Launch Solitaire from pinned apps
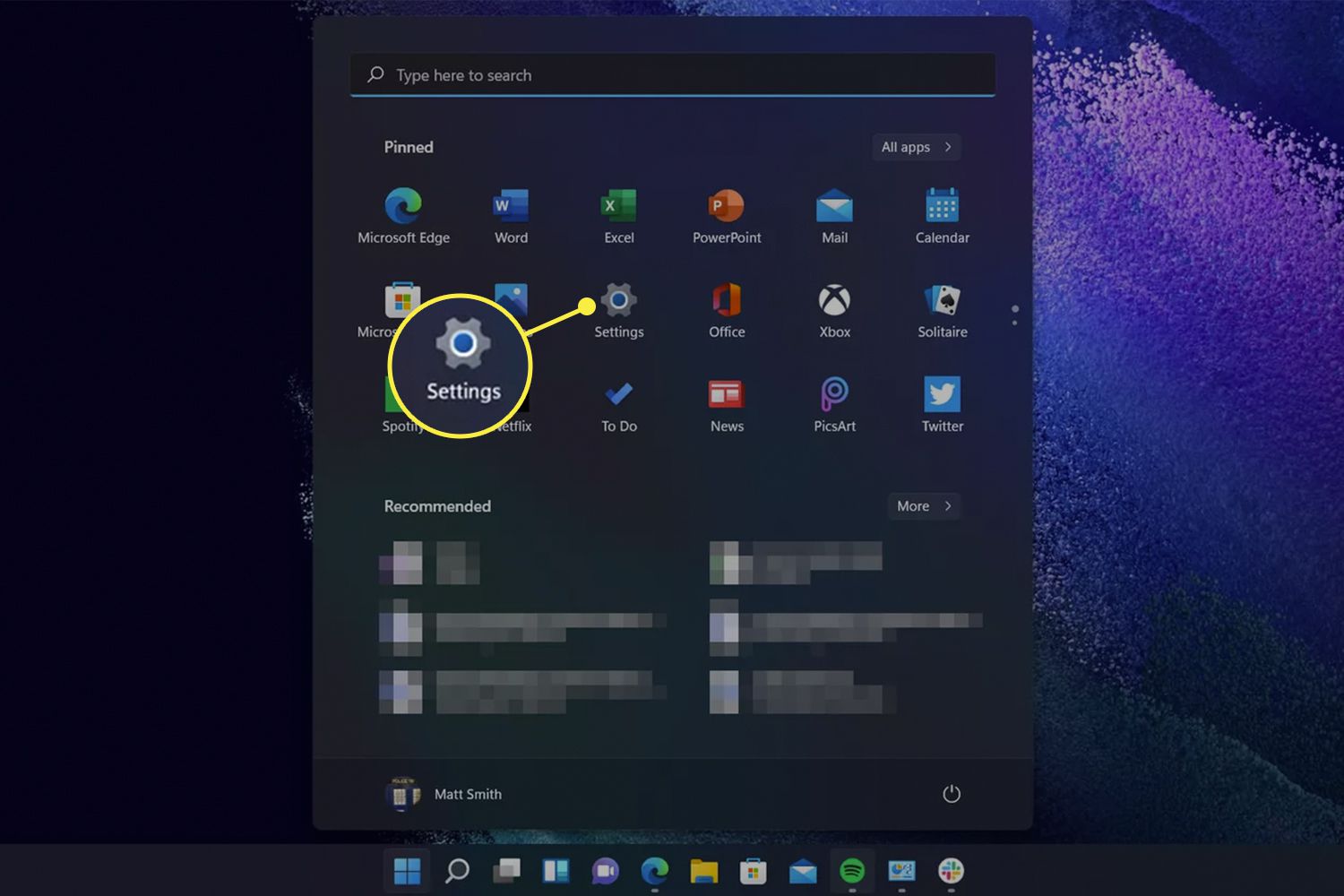The height and width of the screenshot is (896, 1344). pyautogui.click(x=942, y=310)
